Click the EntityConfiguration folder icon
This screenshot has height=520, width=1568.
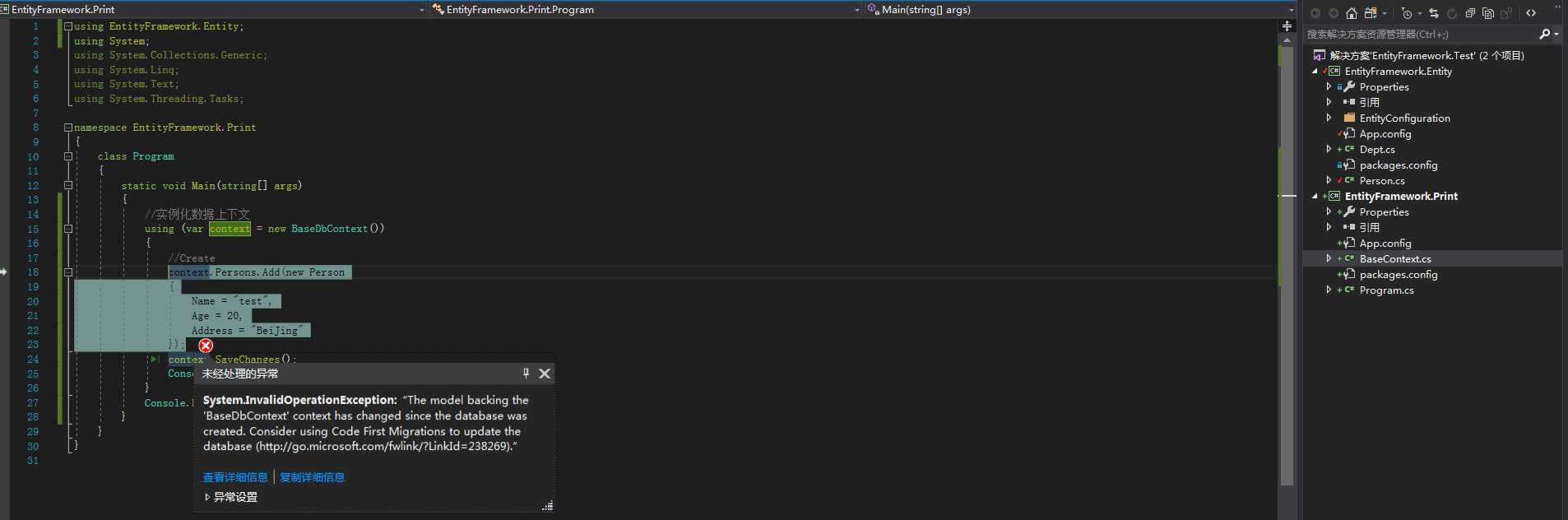click(1349, 118)
